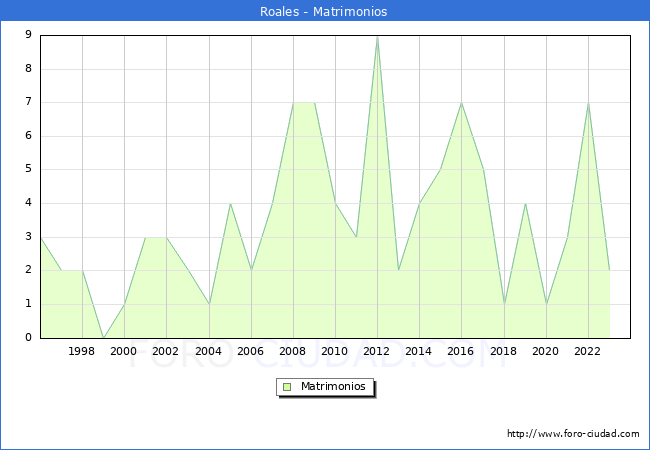Viewport: 650px width, 450px height.
Task: Click the 2019 peak data point at 4
Action: 525,203
